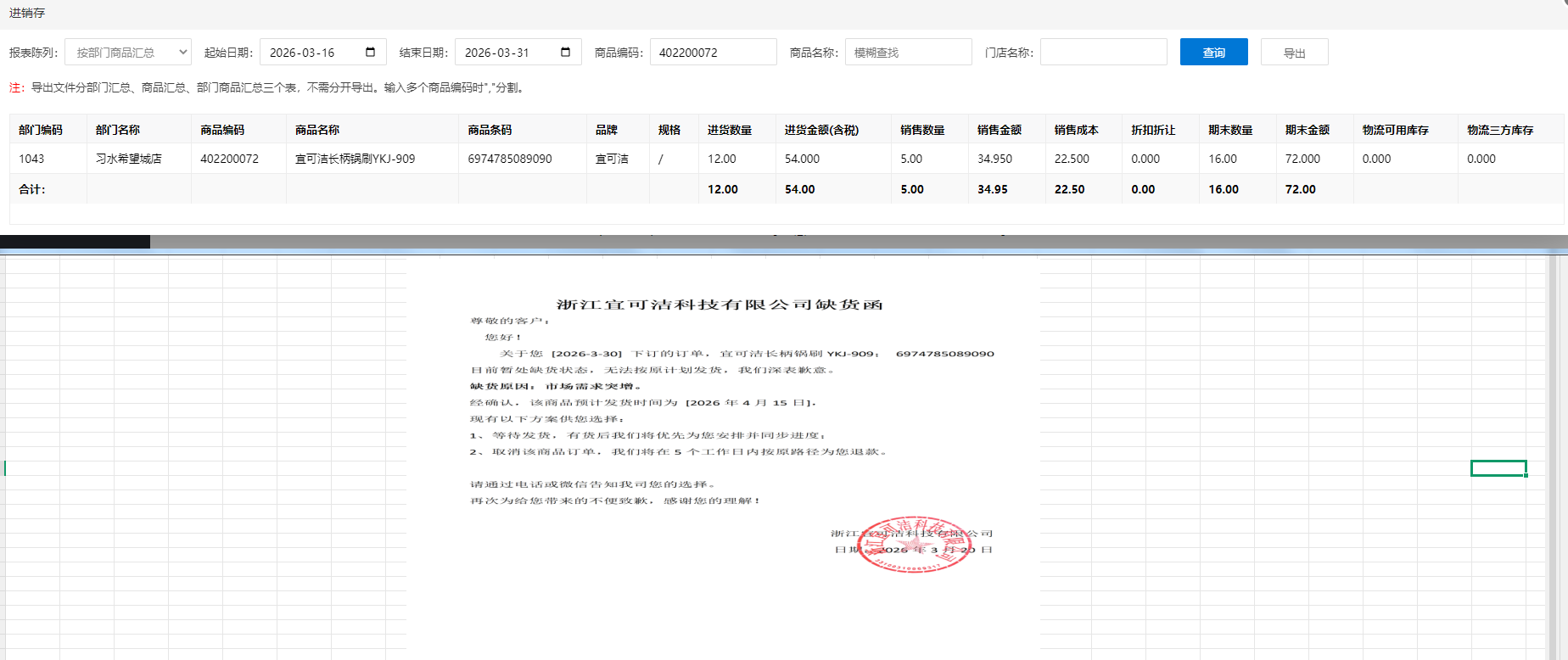Expand the 报表陈列 dropdown
The width and height of the screenshot is (1568, 660).
pos(128,53)
